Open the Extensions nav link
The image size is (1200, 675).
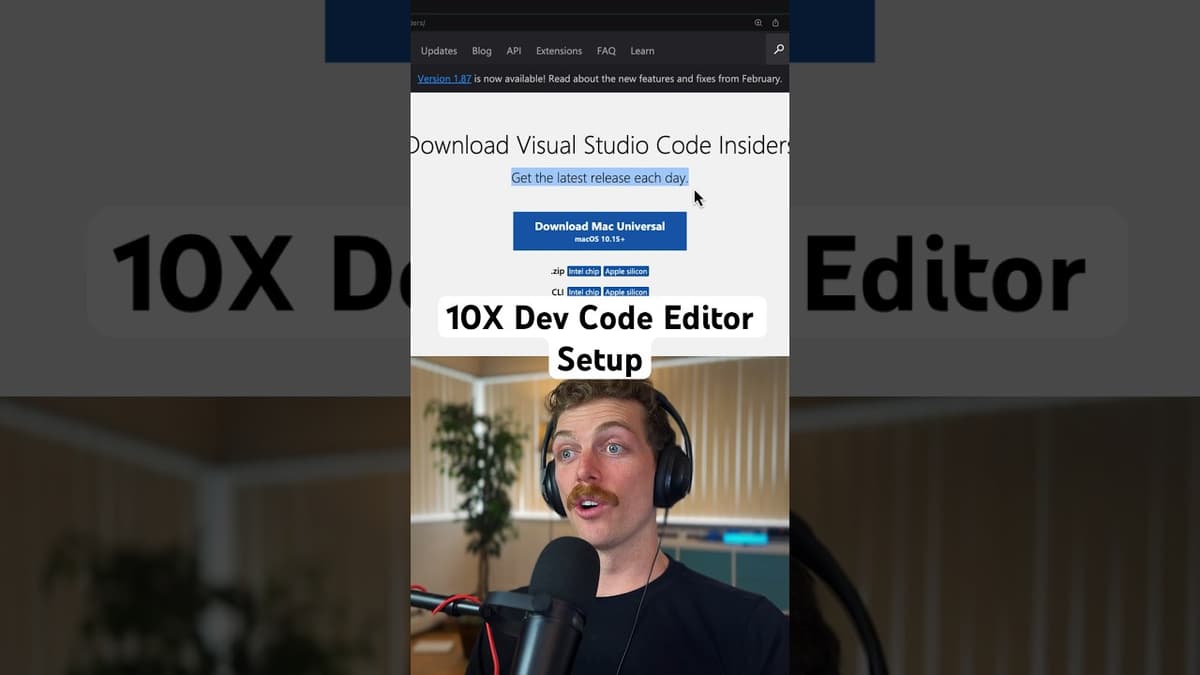pos(558,51)
